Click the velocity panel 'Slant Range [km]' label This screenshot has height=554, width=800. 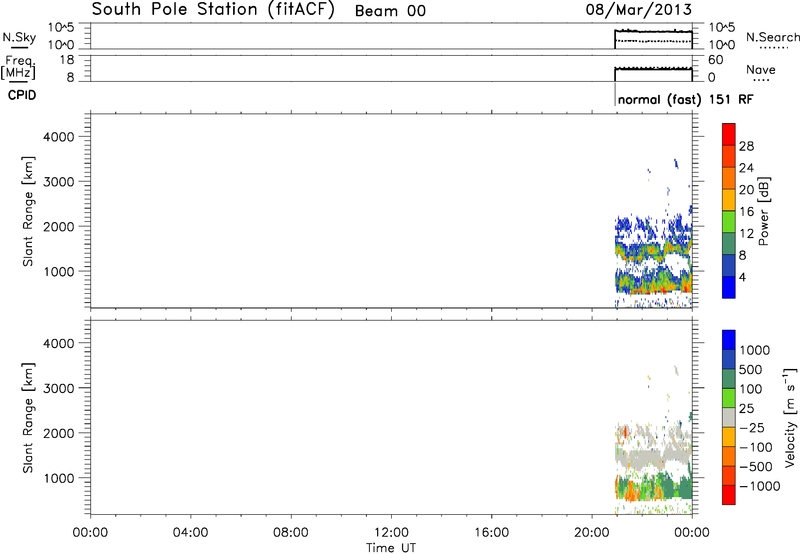[x=28, y=418]
